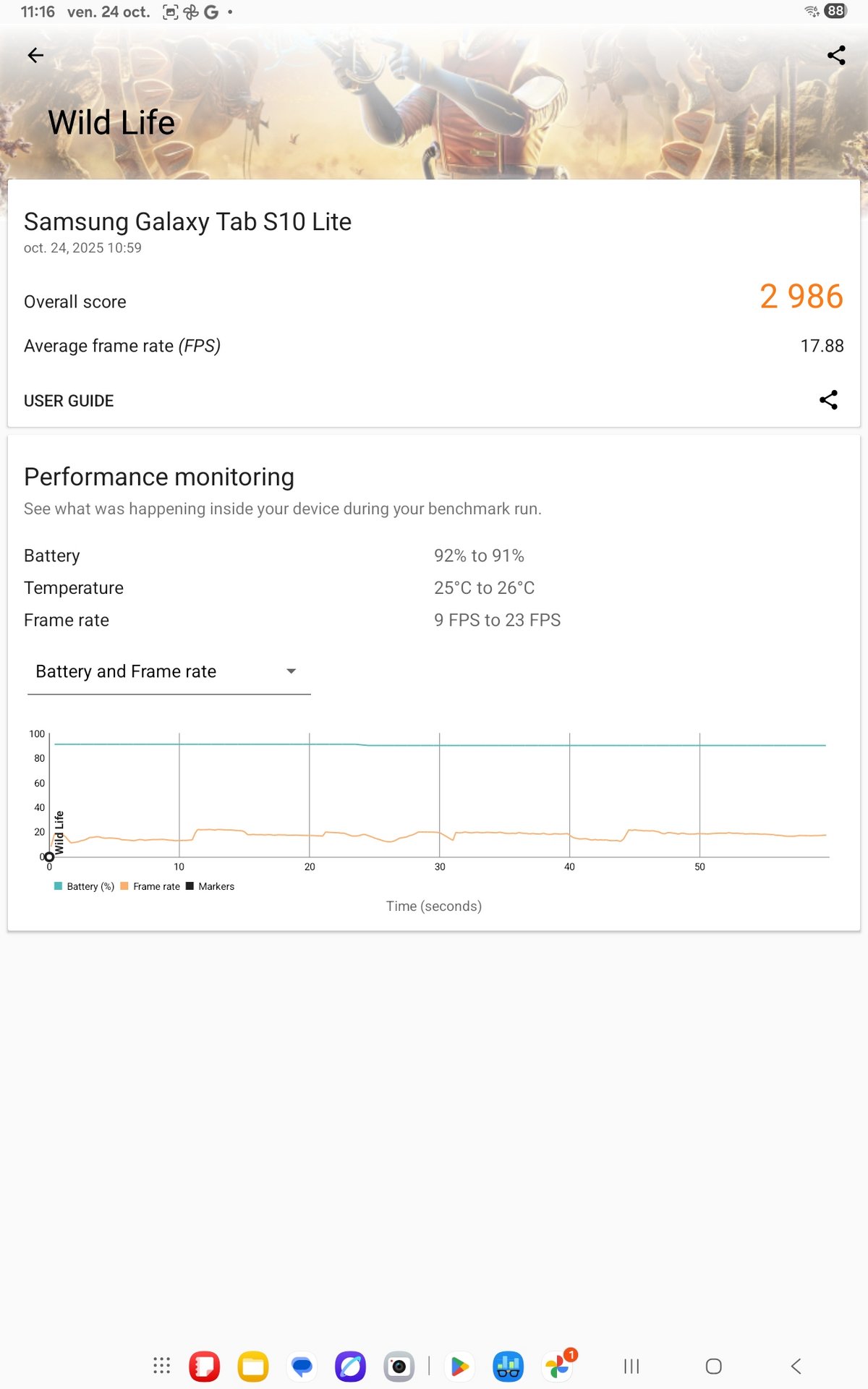Open the Camera app

tap(399, 1366)
